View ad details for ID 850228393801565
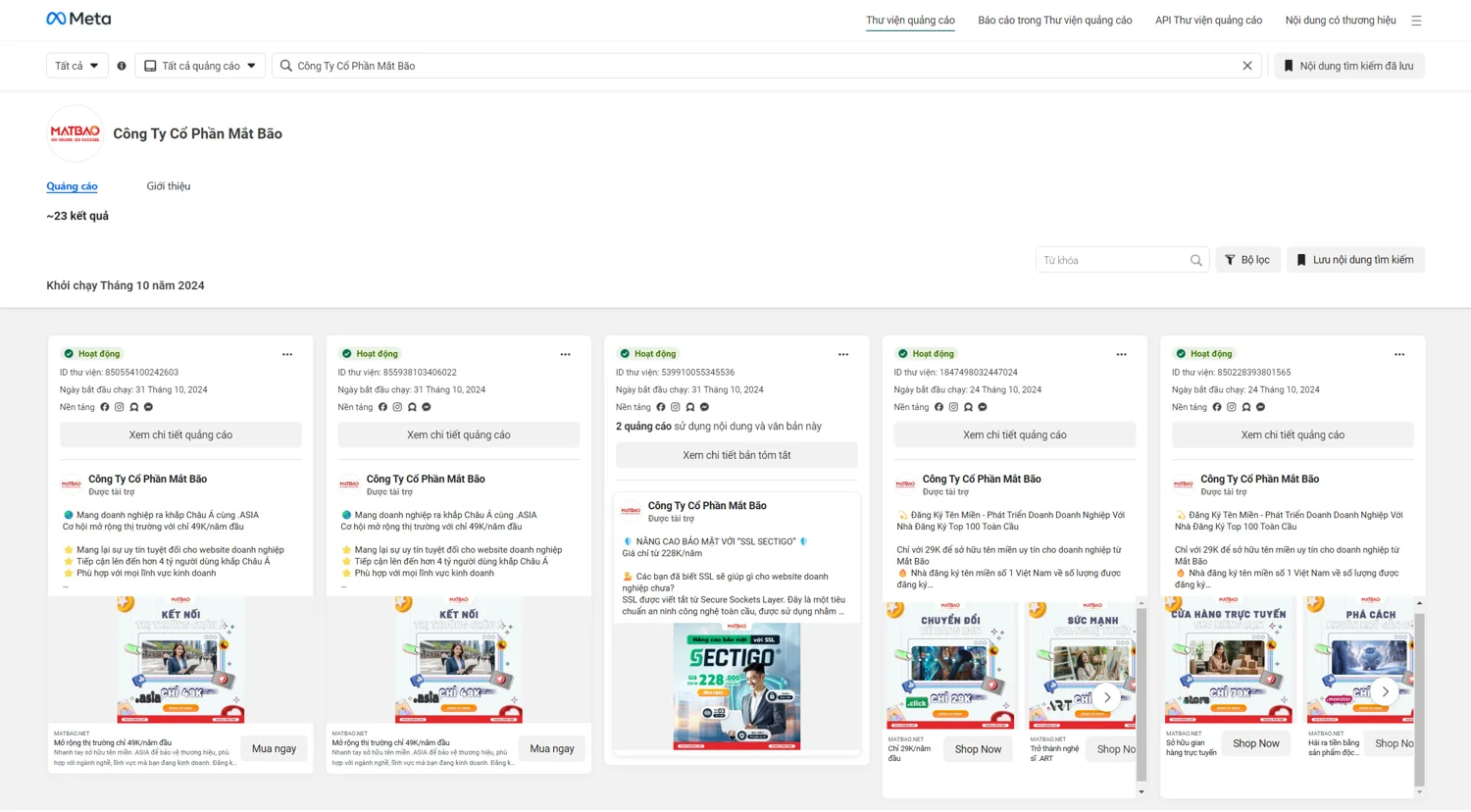Image resolution: width=1471 pixels, height=812 pixels. click(x=1293, y=434)
